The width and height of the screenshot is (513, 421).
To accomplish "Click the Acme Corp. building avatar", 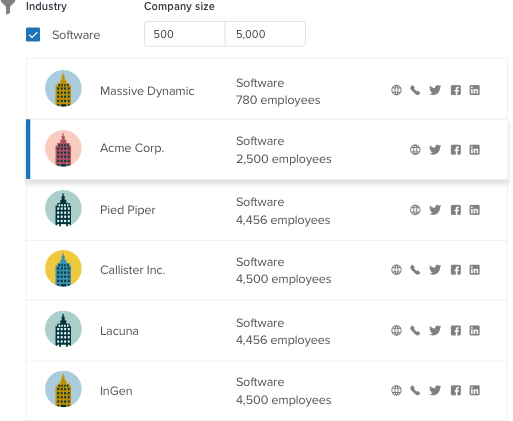I will click(x=63, y=148).
